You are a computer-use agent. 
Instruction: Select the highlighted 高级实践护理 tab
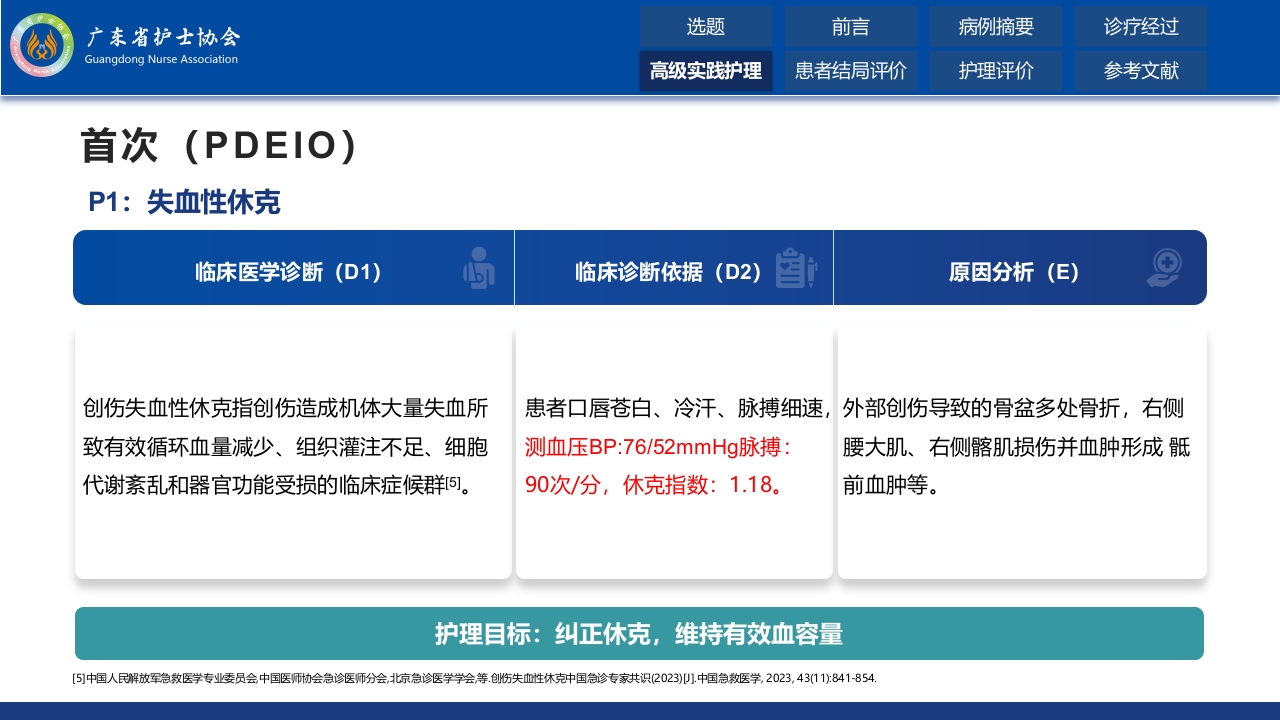tap(706, 71)
